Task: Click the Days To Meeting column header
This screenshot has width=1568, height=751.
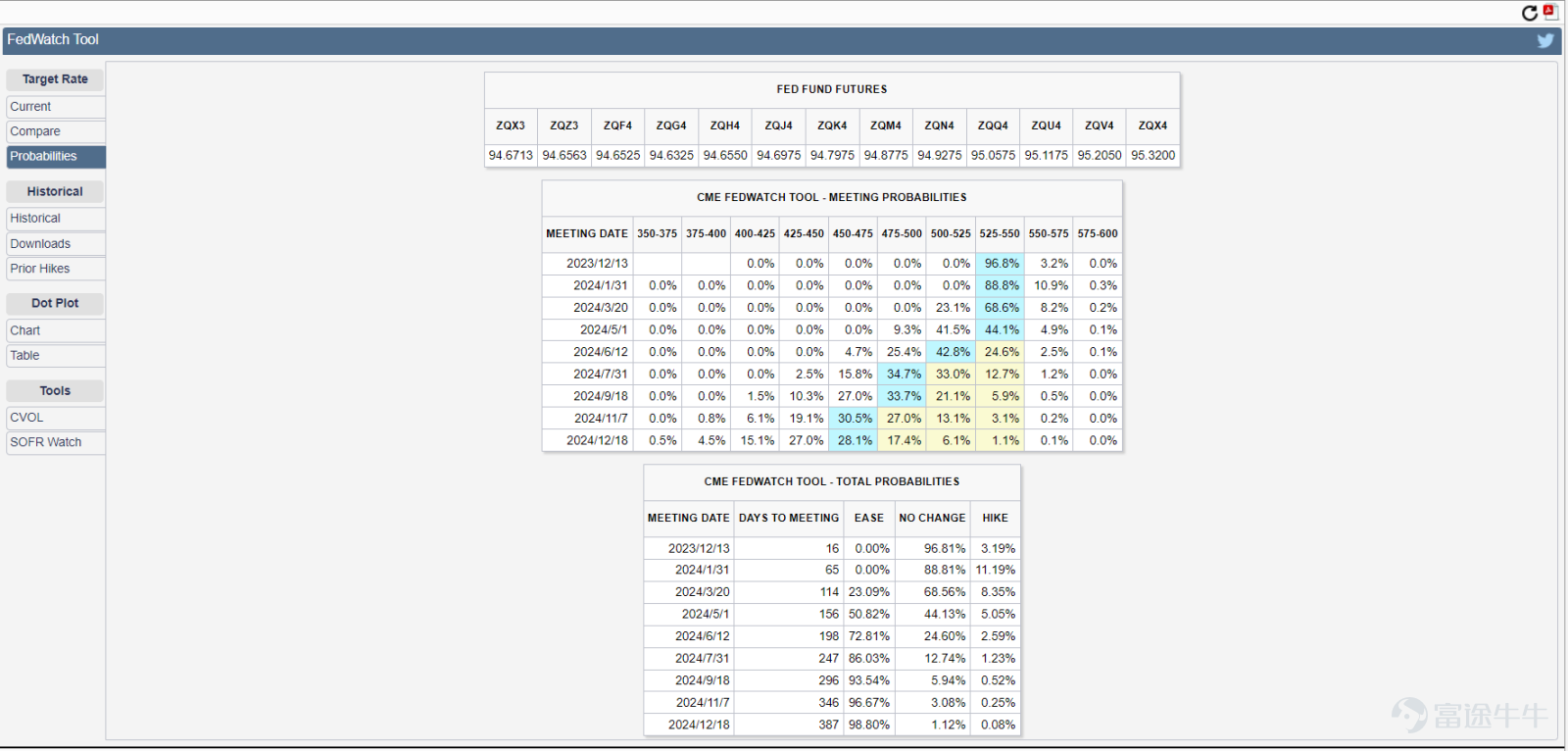Action: pos(789,519)
